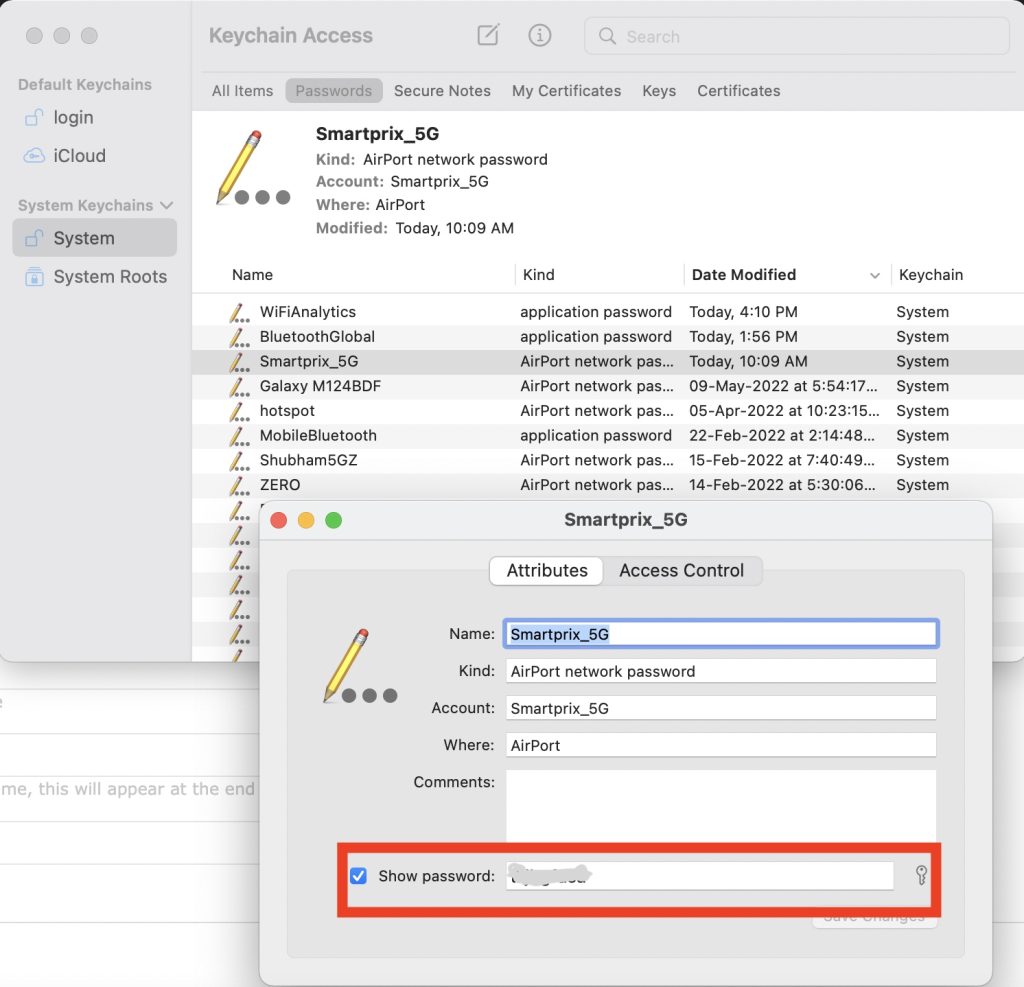Sort by the Date Modified column header
Screen dimensions: 1024x987
coord(744,275)
